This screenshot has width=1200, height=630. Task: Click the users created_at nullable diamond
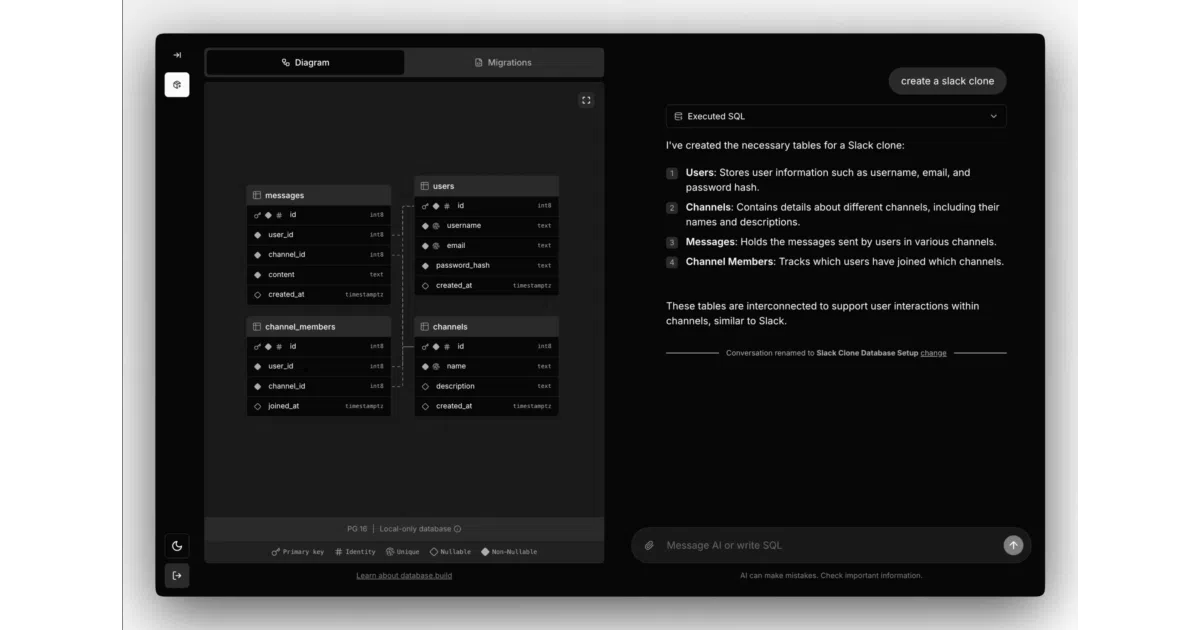(425, 286)
